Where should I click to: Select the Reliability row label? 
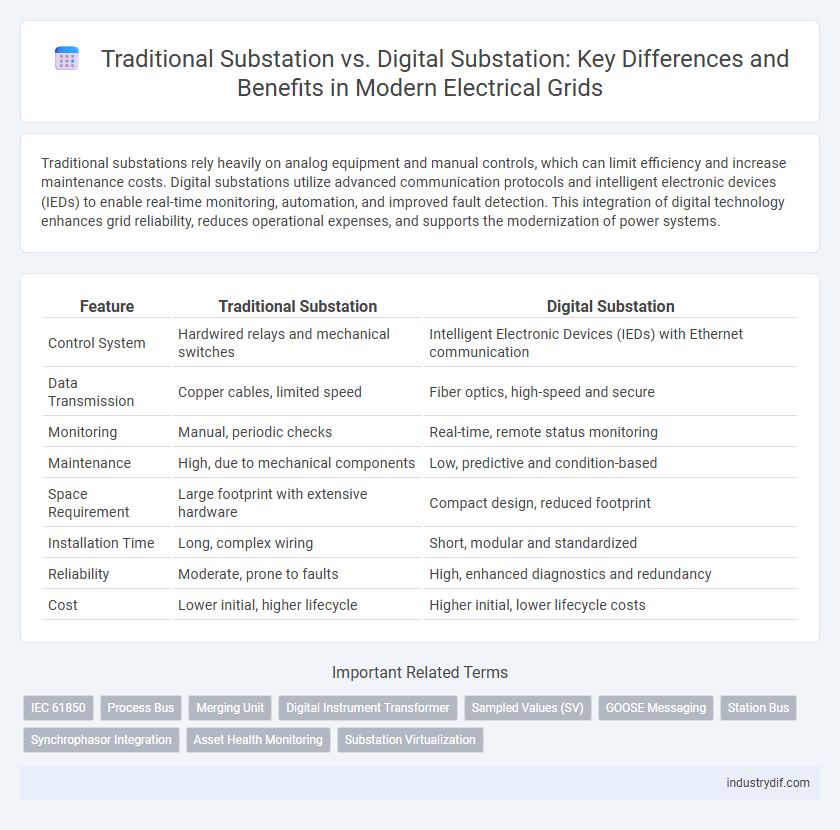(79, 574)
